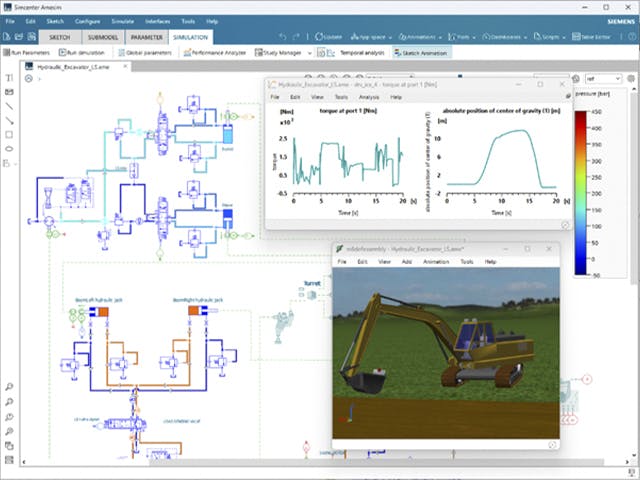640x480 pixels.
Task: Click the second analysis icon left of Temporal analysis
Action: pyautogui.click(x=331, y=53)
